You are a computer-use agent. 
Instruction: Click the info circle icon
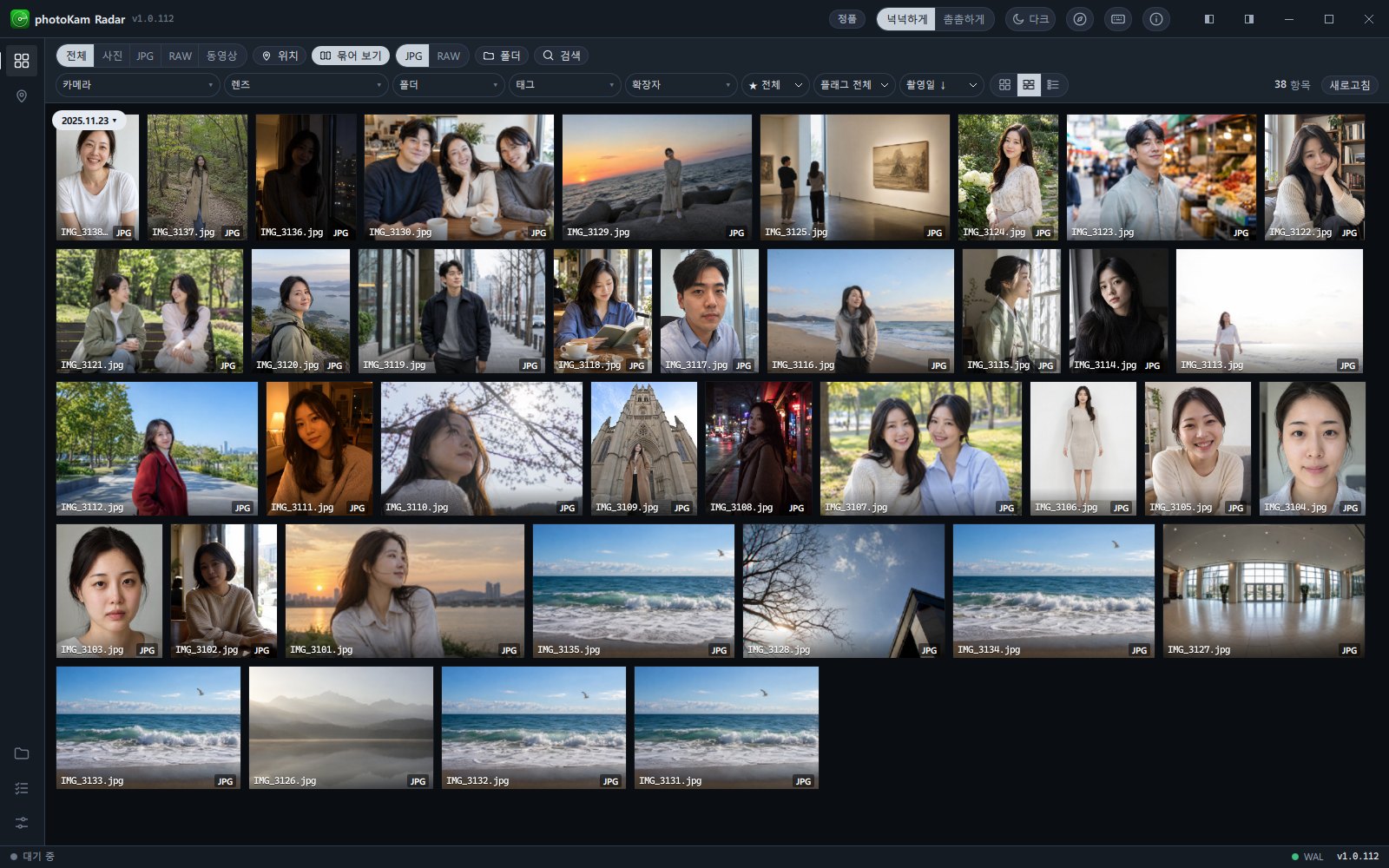(x=1156, y=19)
